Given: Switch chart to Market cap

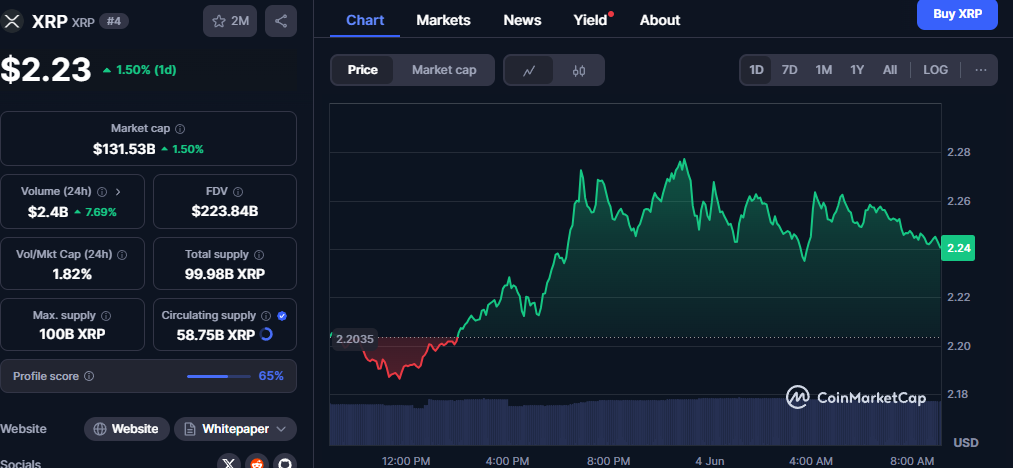Looking at the screenshot, I should pyautogui.click(x=444, y=70).
